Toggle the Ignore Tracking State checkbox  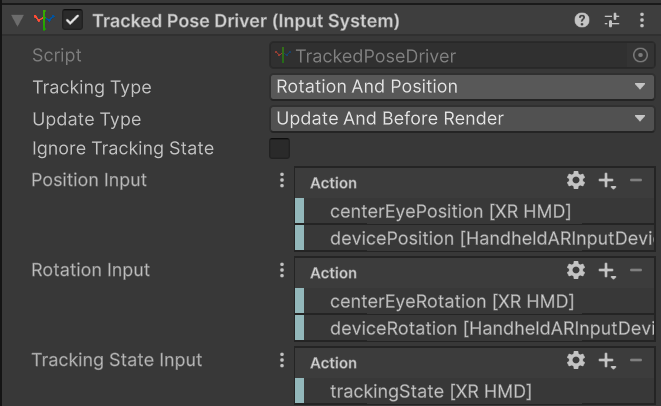click(280, 149)
